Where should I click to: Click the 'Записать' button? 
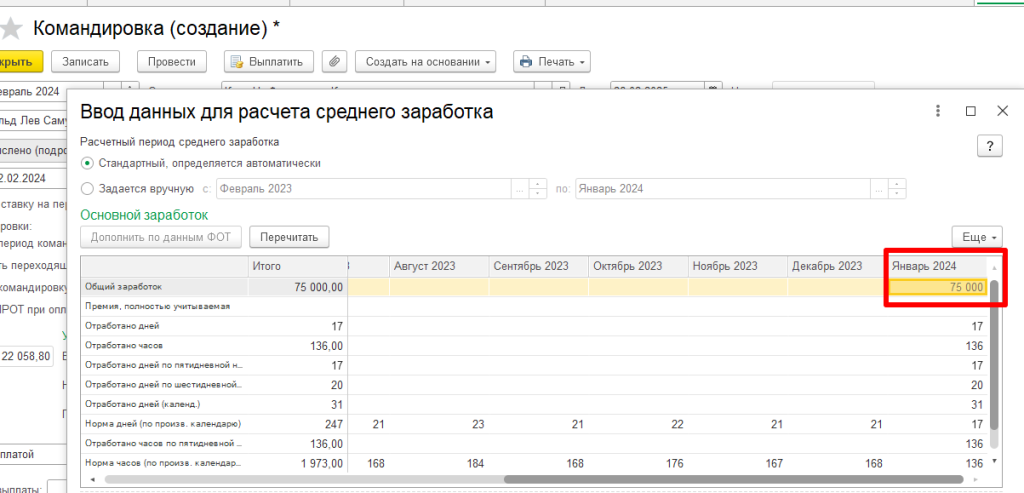coord(85,62)
